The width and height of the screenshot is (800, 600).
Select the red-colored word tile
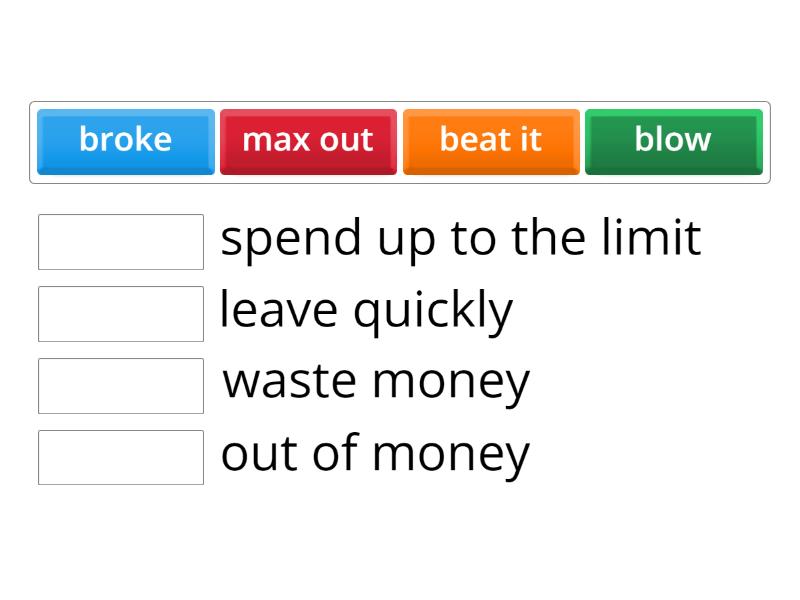coord(308,141)
